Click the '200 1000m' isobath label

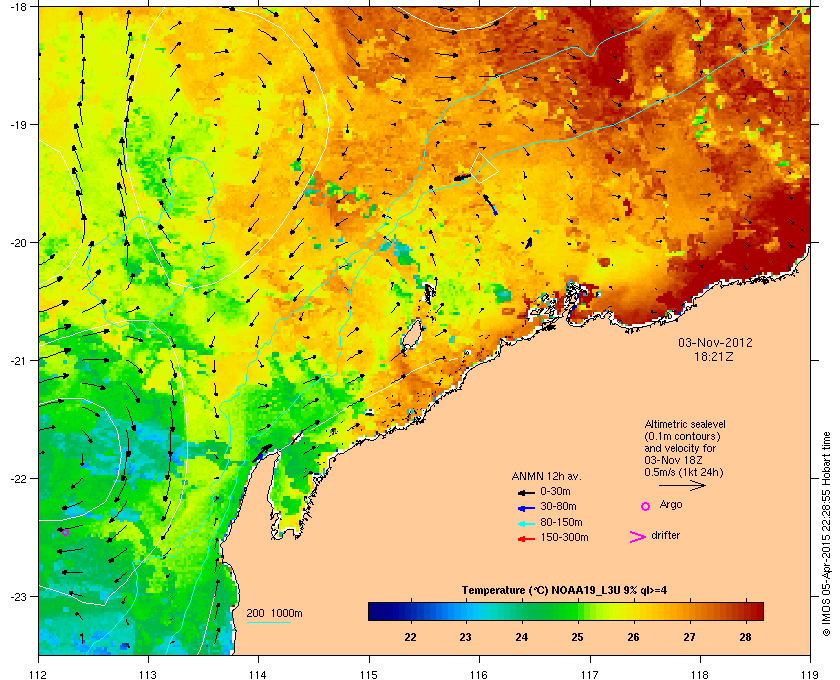point(274,614)
